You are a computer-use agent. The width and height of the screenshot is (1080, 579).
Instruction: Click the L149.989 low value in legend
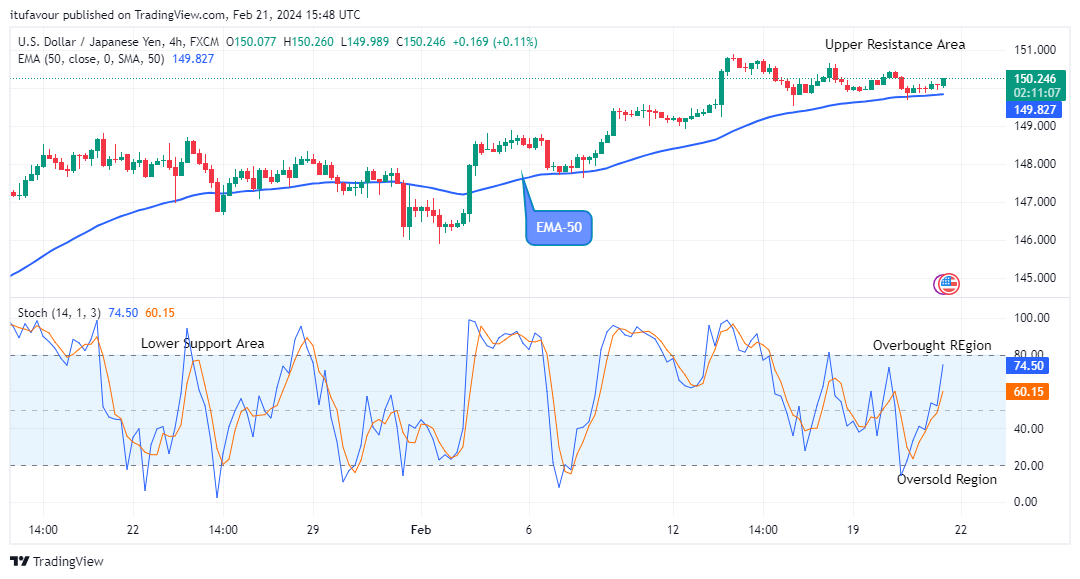tap(364, 41)
